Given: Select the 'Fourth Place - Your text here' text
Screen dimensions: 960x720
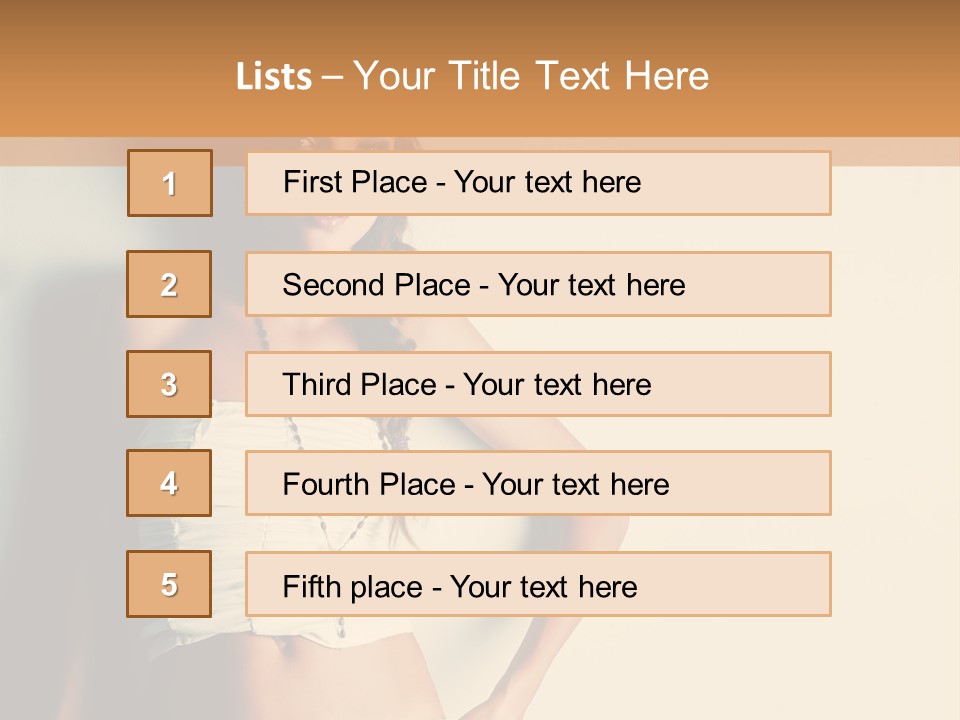Looking at the screenshot, I should (x=475, y=485).
